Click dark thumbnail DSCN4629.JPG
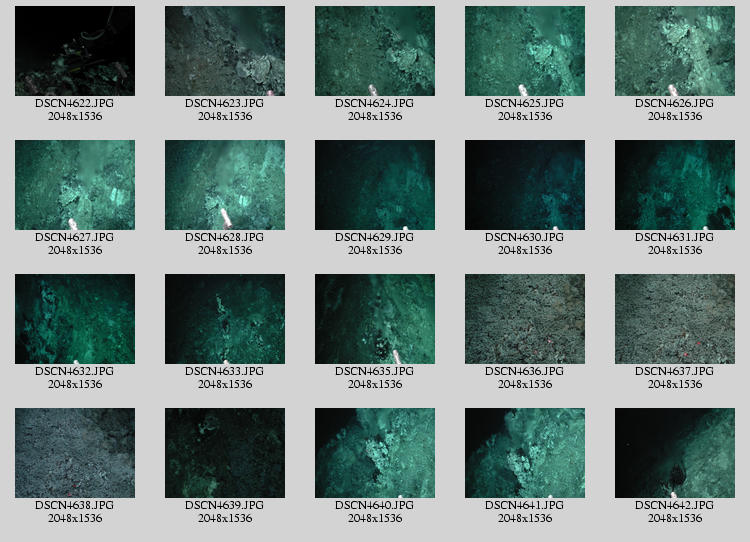 coord(375,185)
